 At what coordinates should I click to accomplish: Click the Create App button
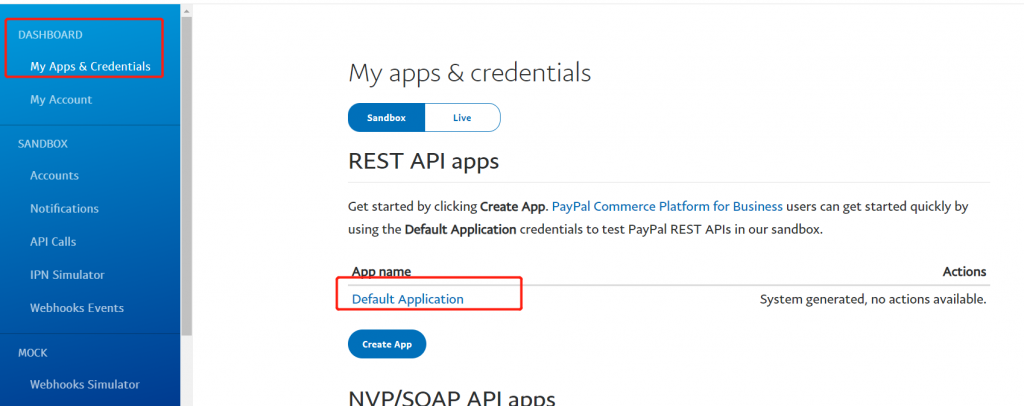tap(387, 344)
